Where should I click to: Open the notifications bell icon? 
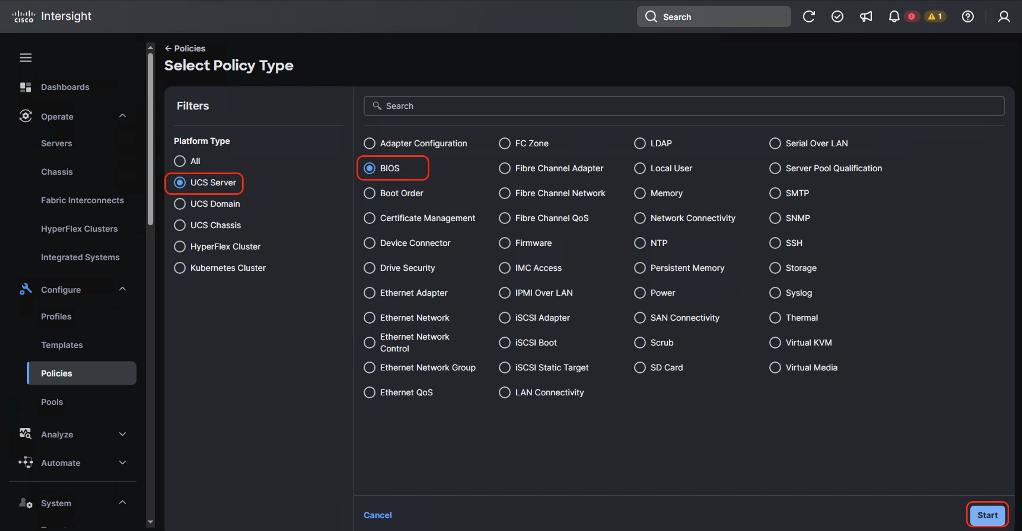(894, 17)
